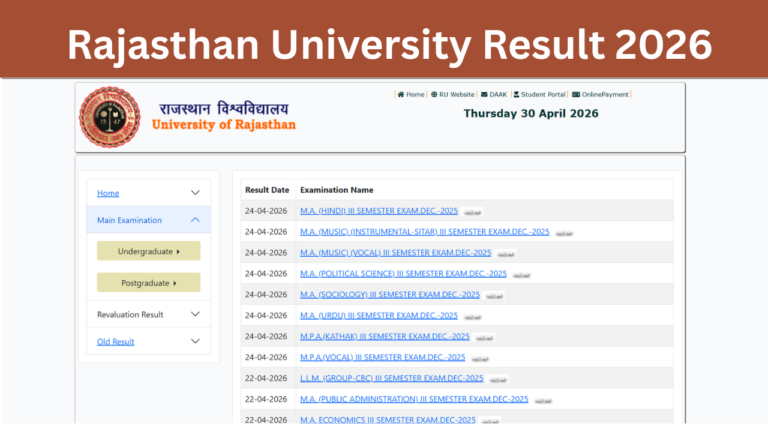The width and height of the screenshot is (768, 432).
Task: Click the date 24-04-2026 in M.A. (HINDI) row
Action: pos(266,211)
